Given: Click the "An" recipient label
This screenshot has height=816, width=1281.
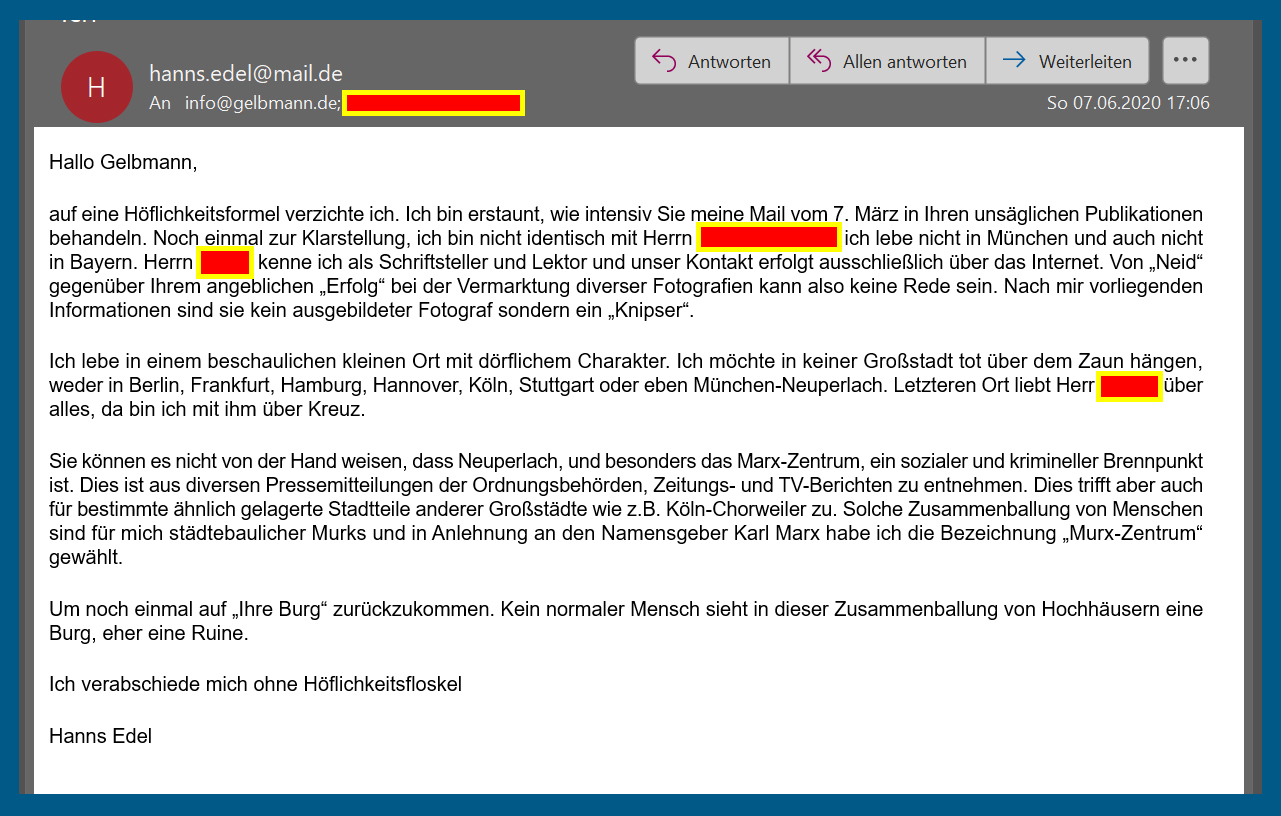Looking at the screenshot, I should (160, 103).
